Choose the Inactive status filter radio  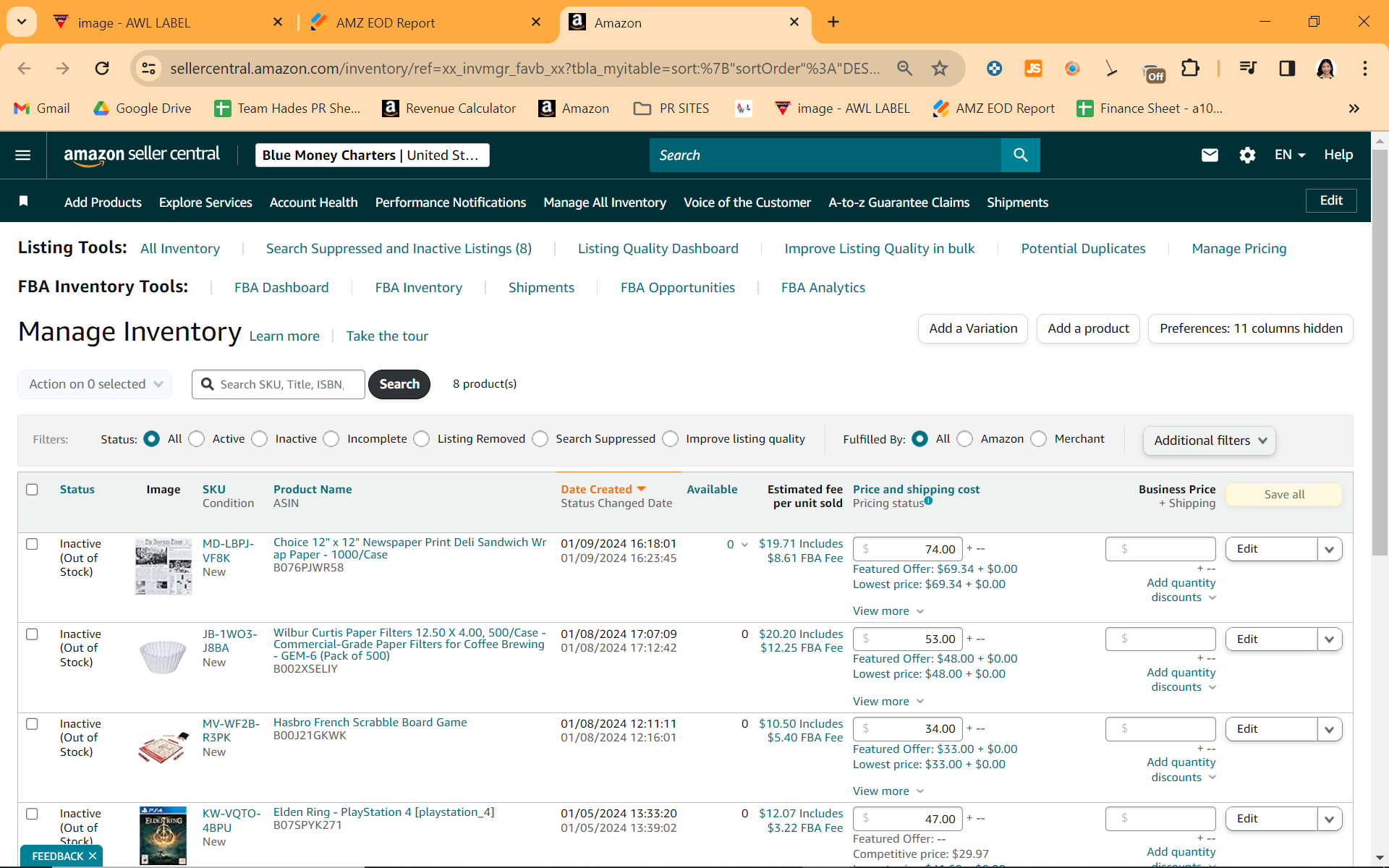(x=260, y=439)
